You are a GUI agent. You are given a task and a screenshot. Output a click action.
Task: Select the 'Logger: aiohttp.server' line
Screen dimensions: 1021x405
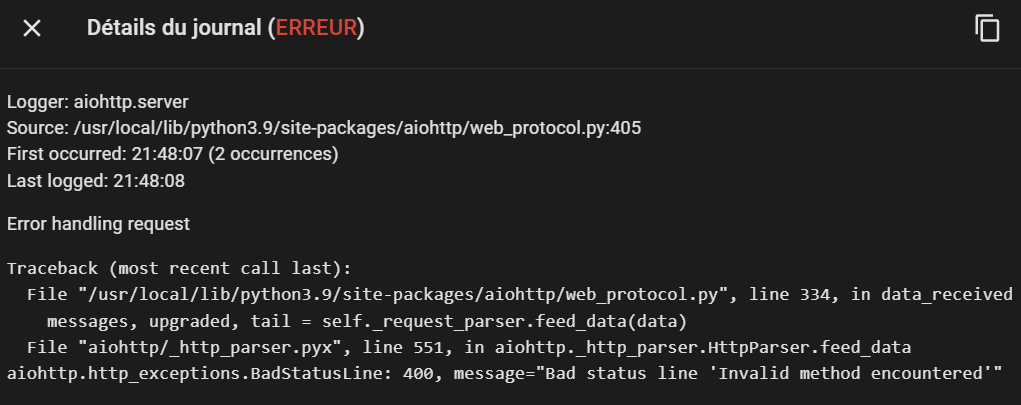(98, 102)
